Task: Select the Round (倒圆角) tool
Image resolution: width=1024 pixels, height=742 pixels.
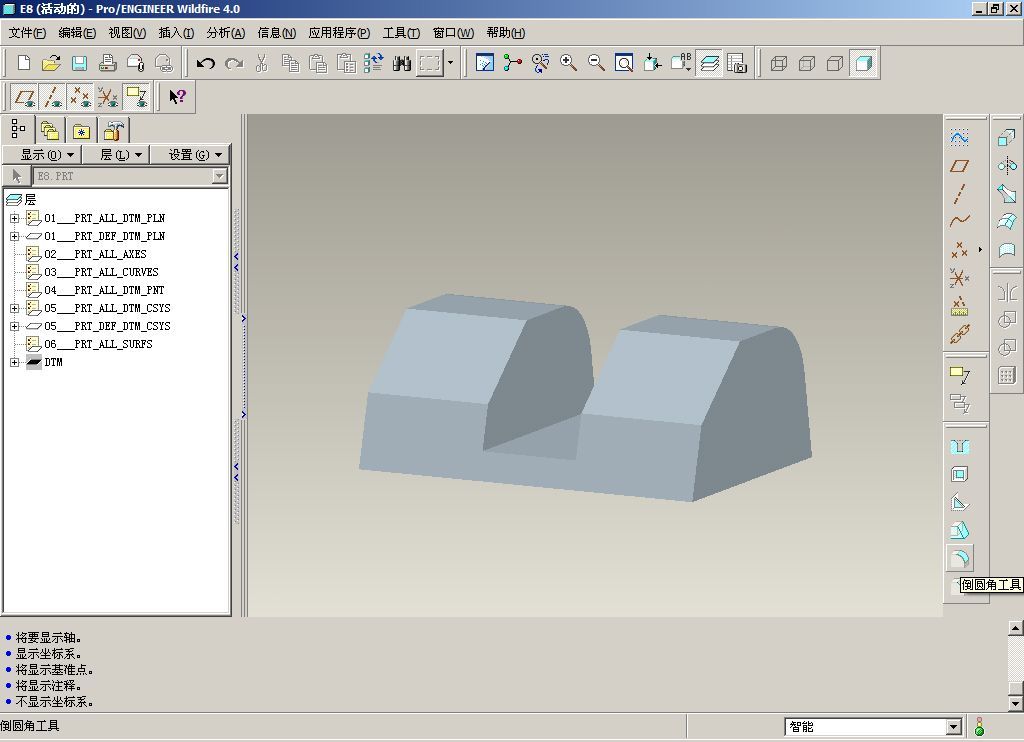Action: (x=959, y=558)
